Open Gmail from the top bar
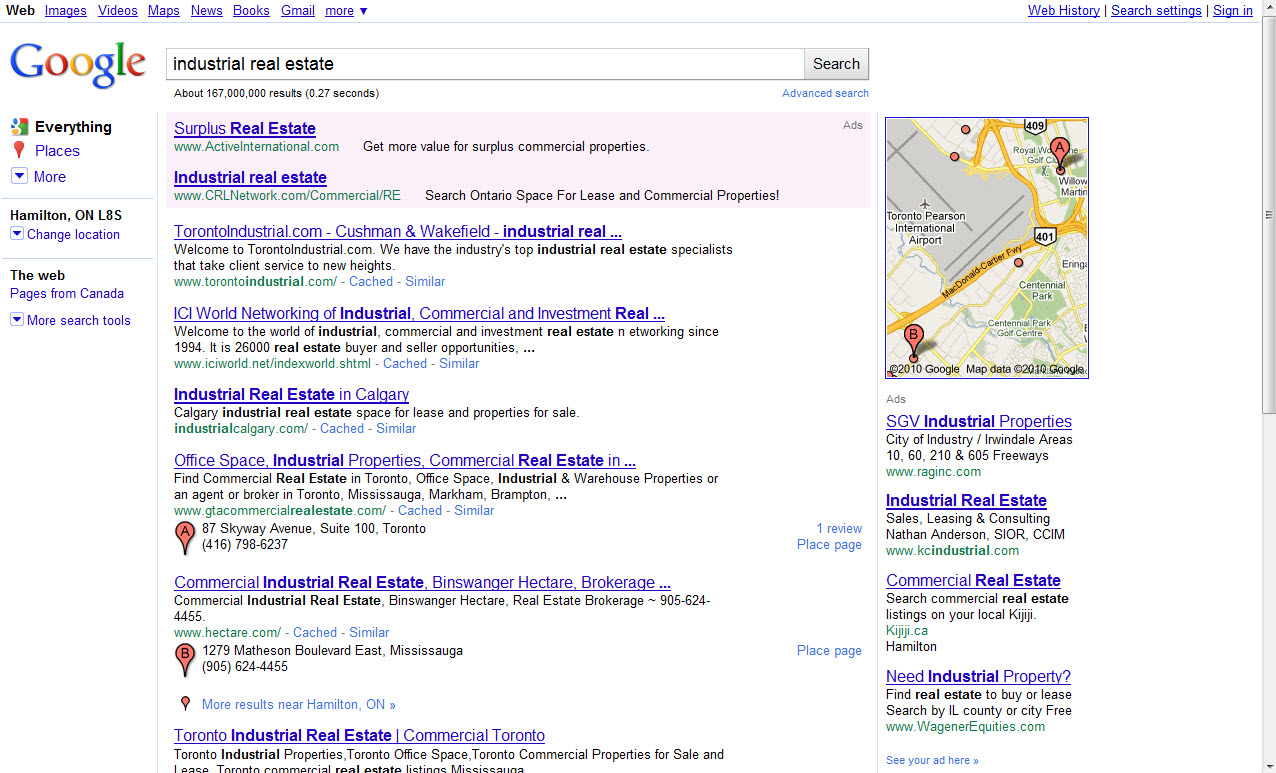1276x773 pixels. click(x=298, y=10)
